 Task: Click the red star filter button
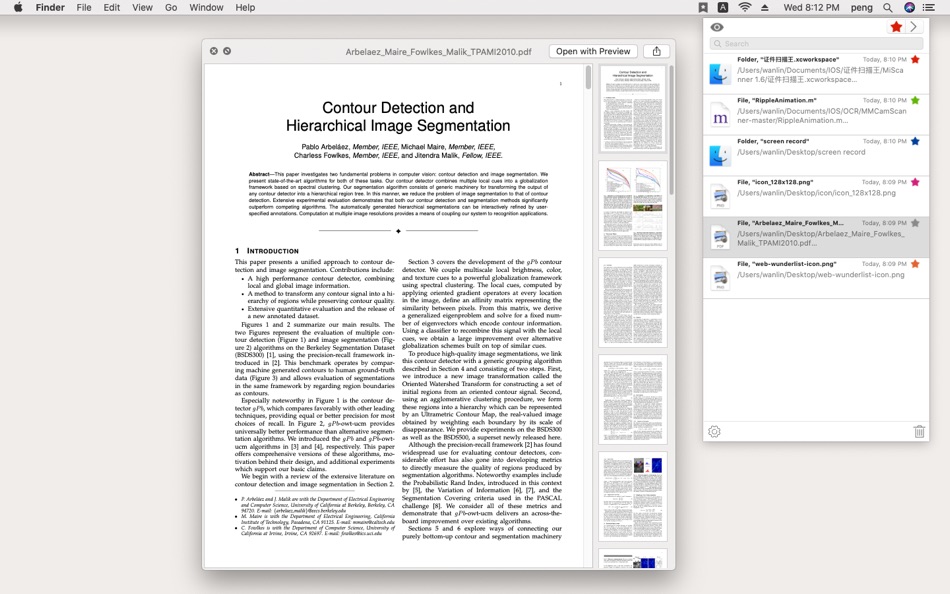tap(896, 27)
